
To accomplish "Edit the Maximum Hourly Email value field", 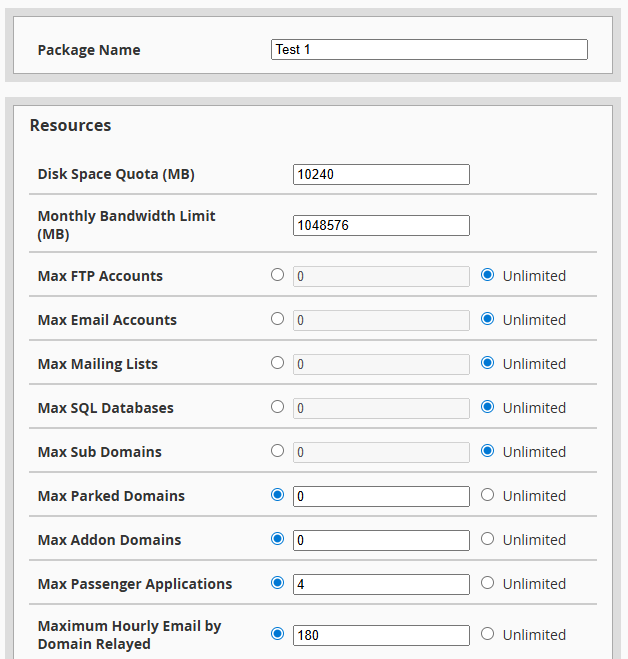I will tap(381, 635).
